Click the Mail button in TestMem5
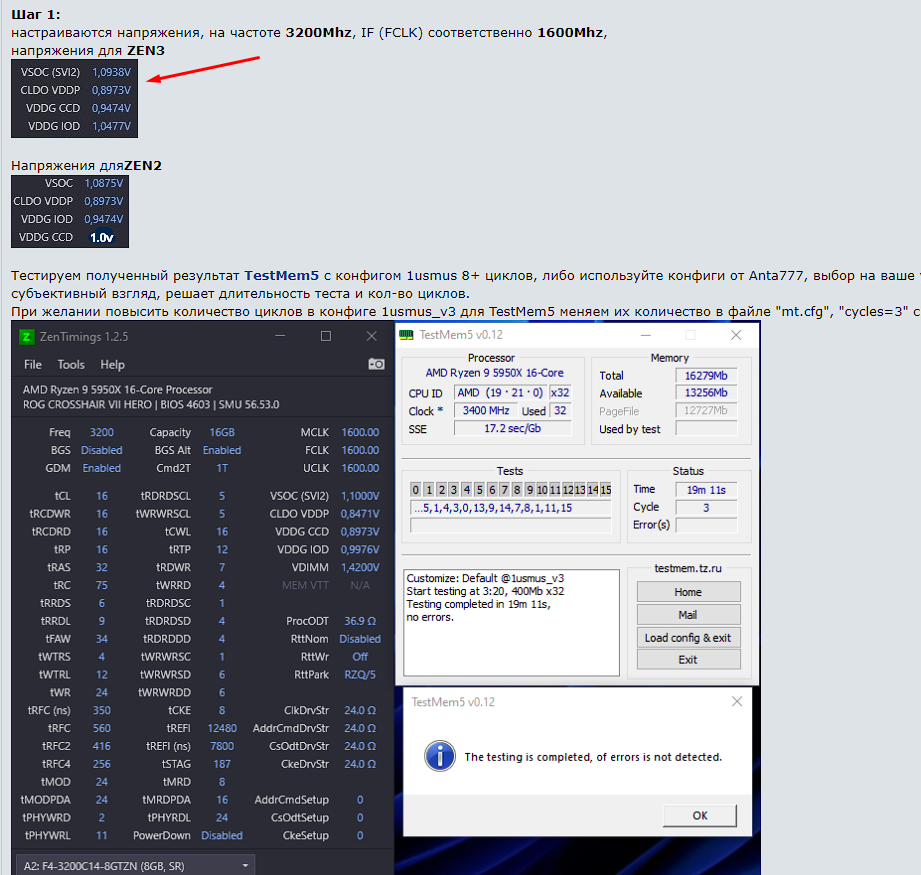This screenshot has width=921, height=875. (688, 615)
